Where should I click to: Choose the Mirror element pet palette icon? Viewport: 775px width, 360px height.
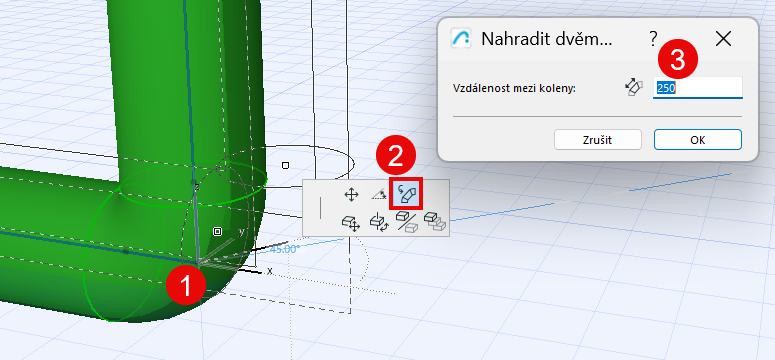(x=406, y=222)
